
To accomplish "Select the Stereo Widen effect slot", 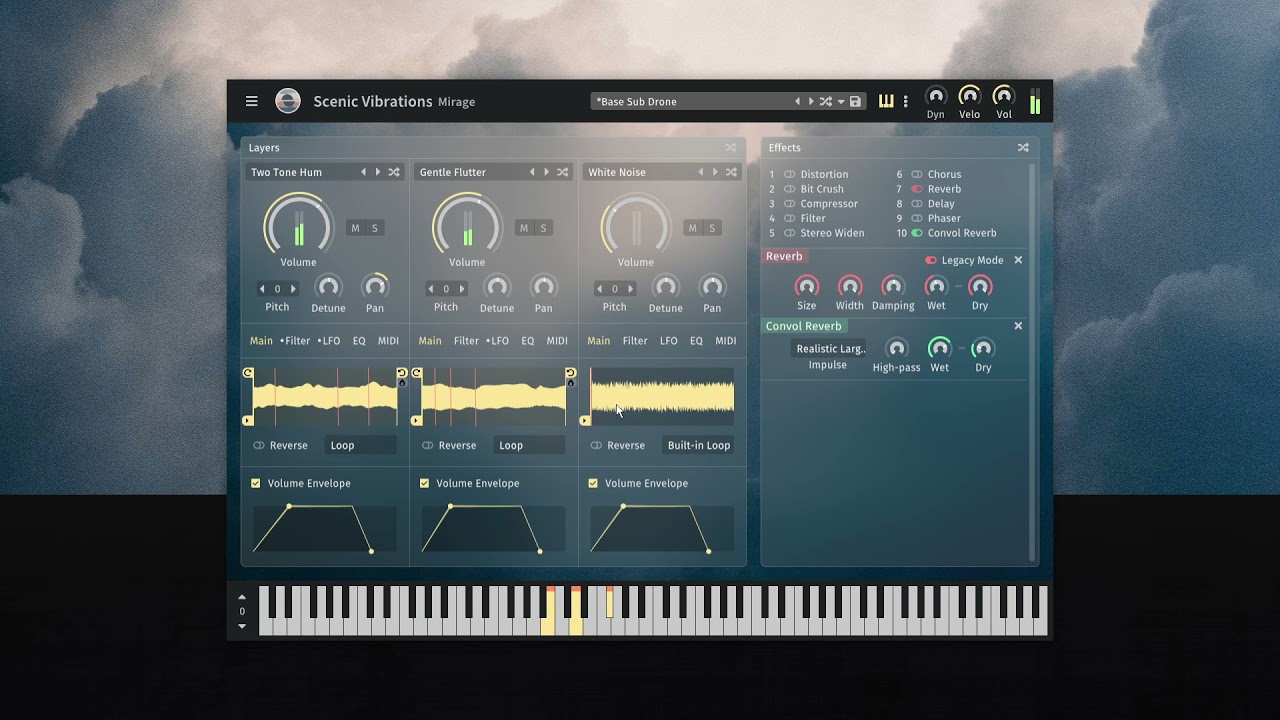I will point(831,233).
